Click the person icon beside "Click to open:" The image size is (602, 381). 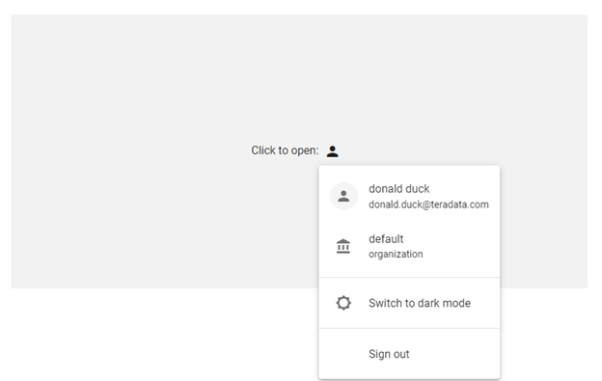point(332,151)
